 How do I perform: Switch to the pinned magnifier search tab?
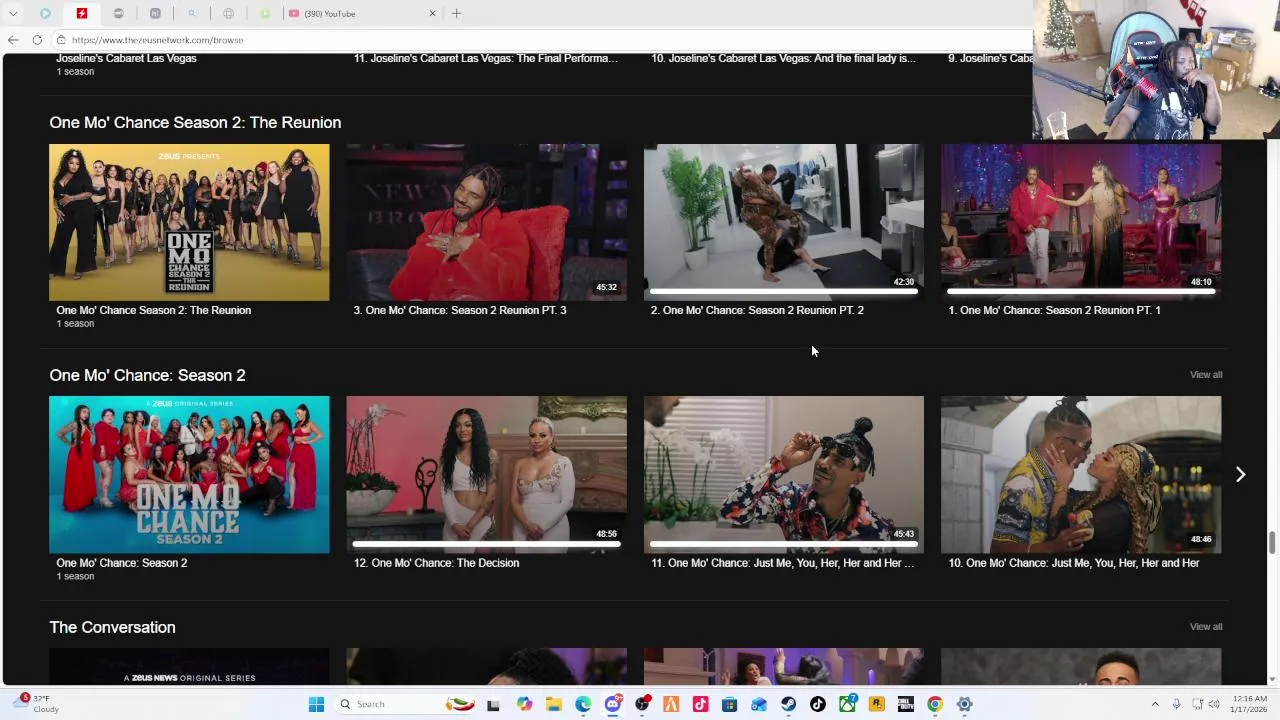192,13
